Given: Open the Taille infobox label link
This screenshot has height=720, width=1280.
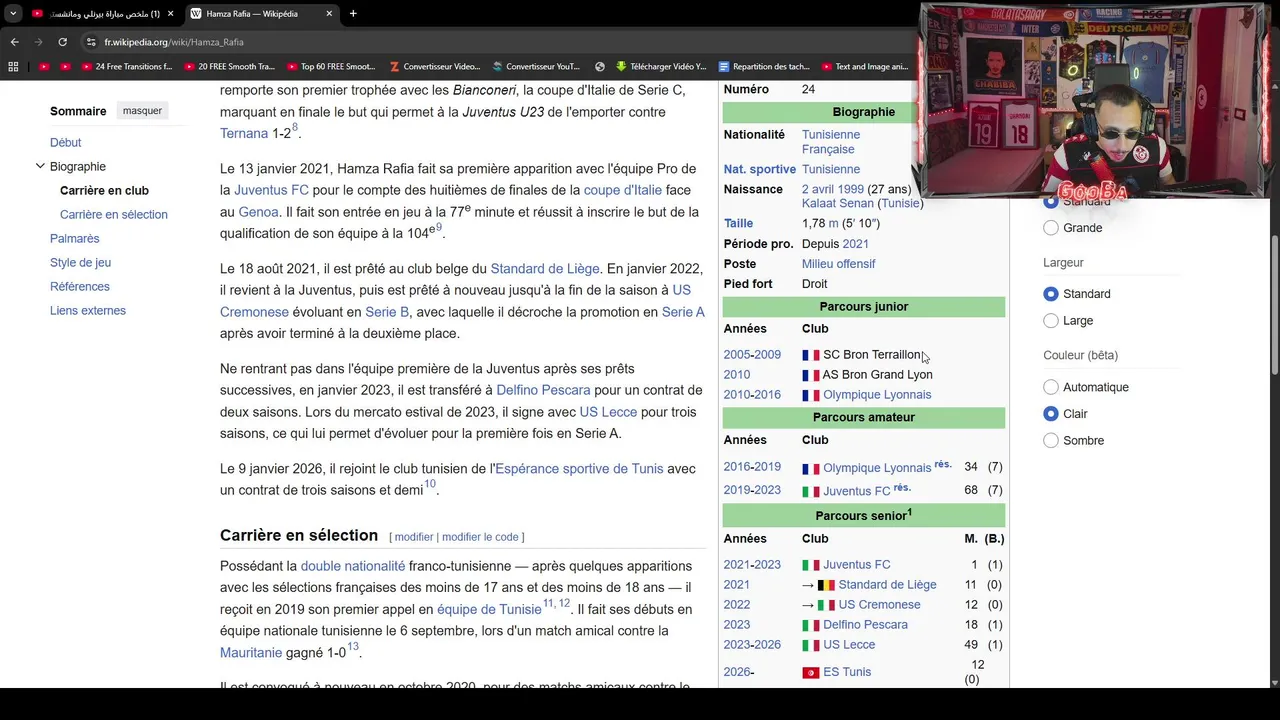Looking at the screenshot, I should pyautogui.click(x=738, y=223).
